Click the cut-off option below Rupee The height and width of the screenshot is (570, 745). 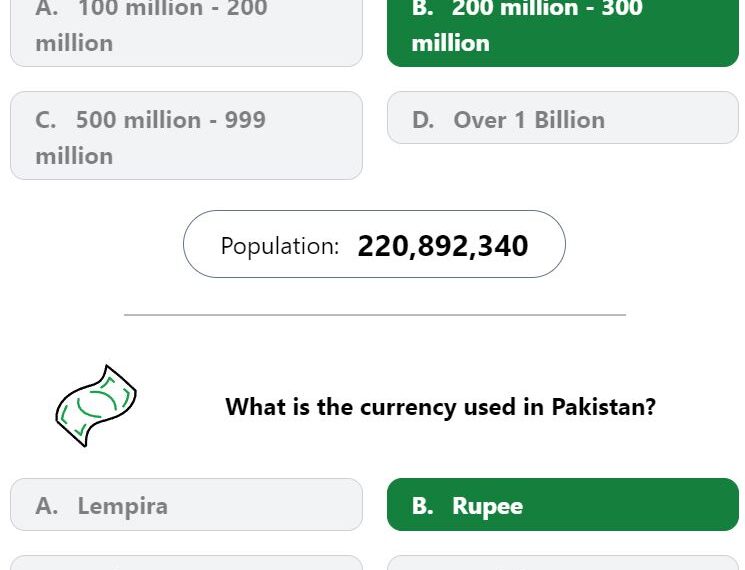click(563, 563)
